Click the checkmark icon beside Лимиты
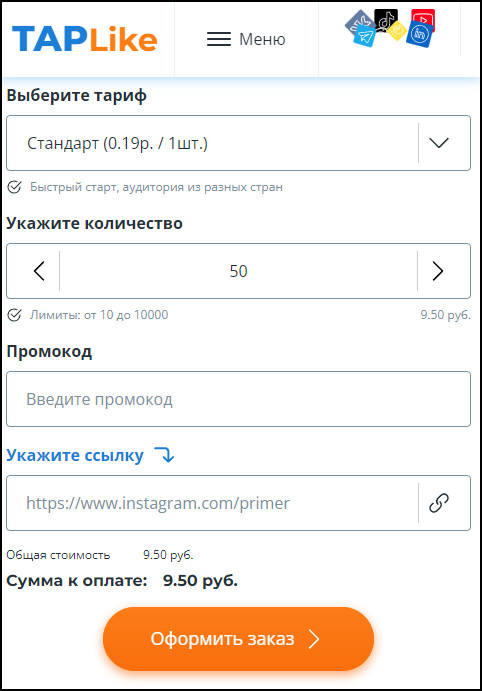Screen dimensions: 482x691 click(15, 315)
